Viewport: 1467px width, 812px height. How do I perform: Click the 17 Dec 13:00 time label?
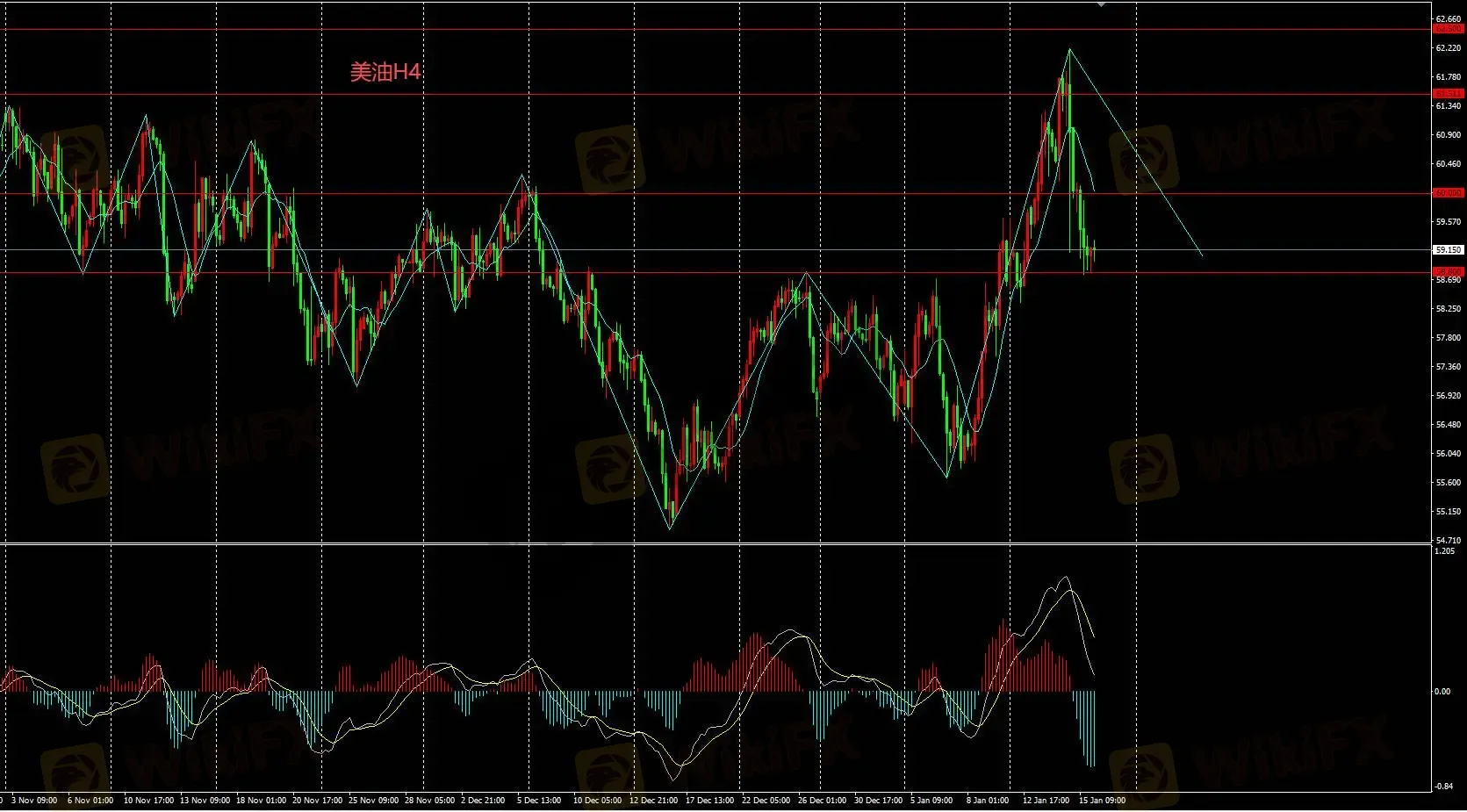(709, 801)
